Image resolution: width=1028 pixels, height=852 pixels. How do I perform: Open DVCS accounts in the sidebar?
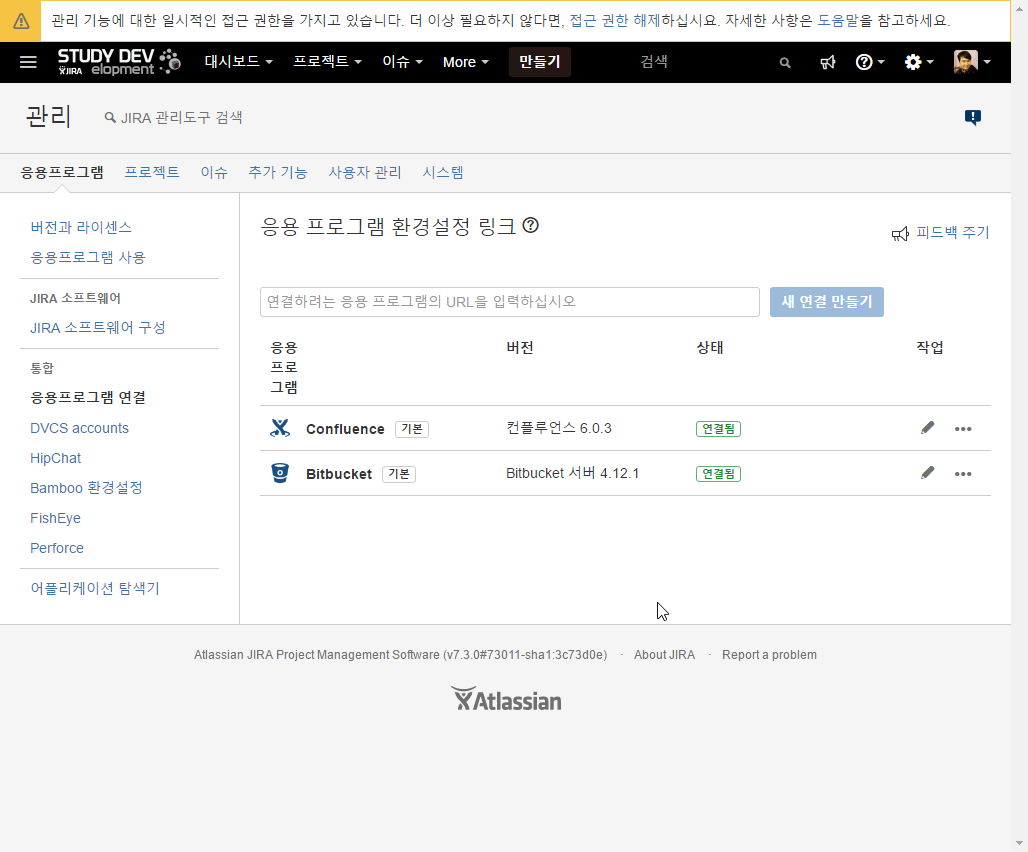[x=80, y=428]
